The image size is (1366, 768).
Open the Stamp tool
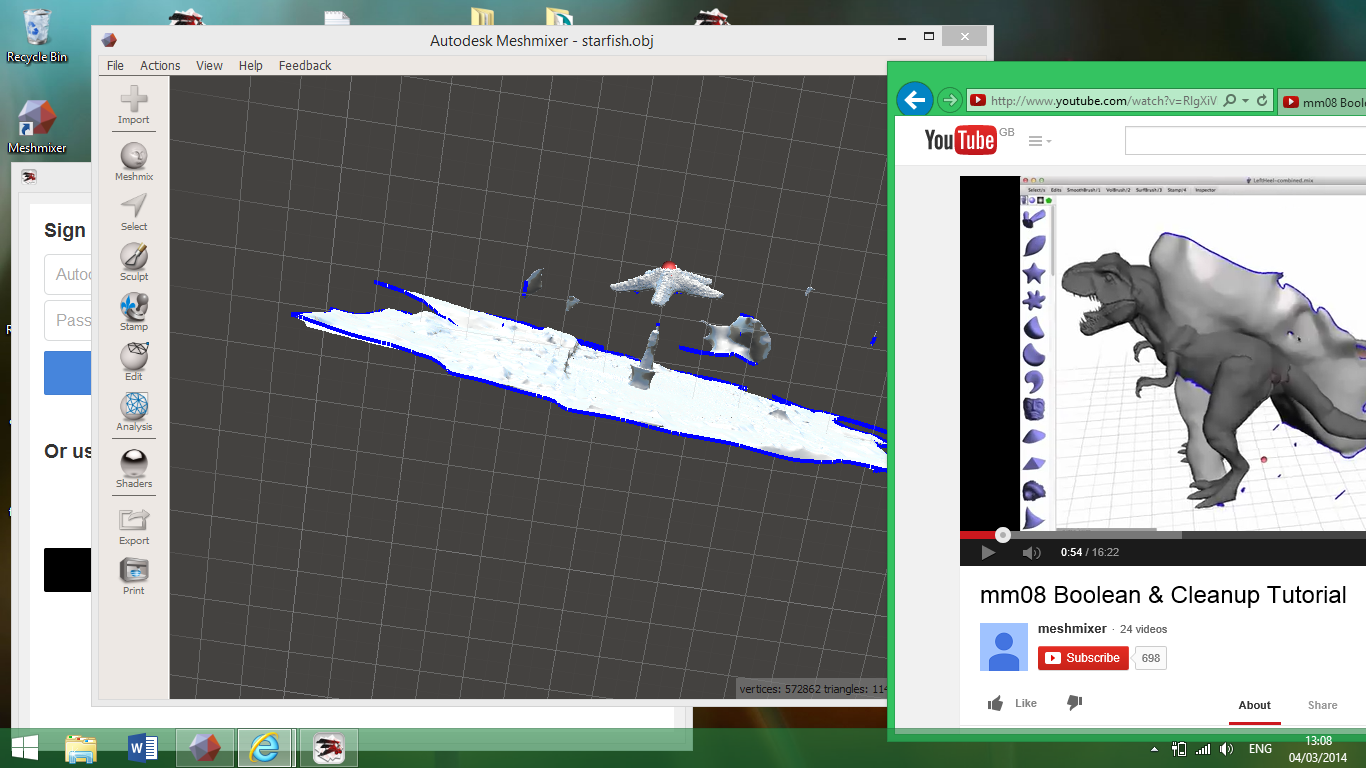(x=133, y=312)
